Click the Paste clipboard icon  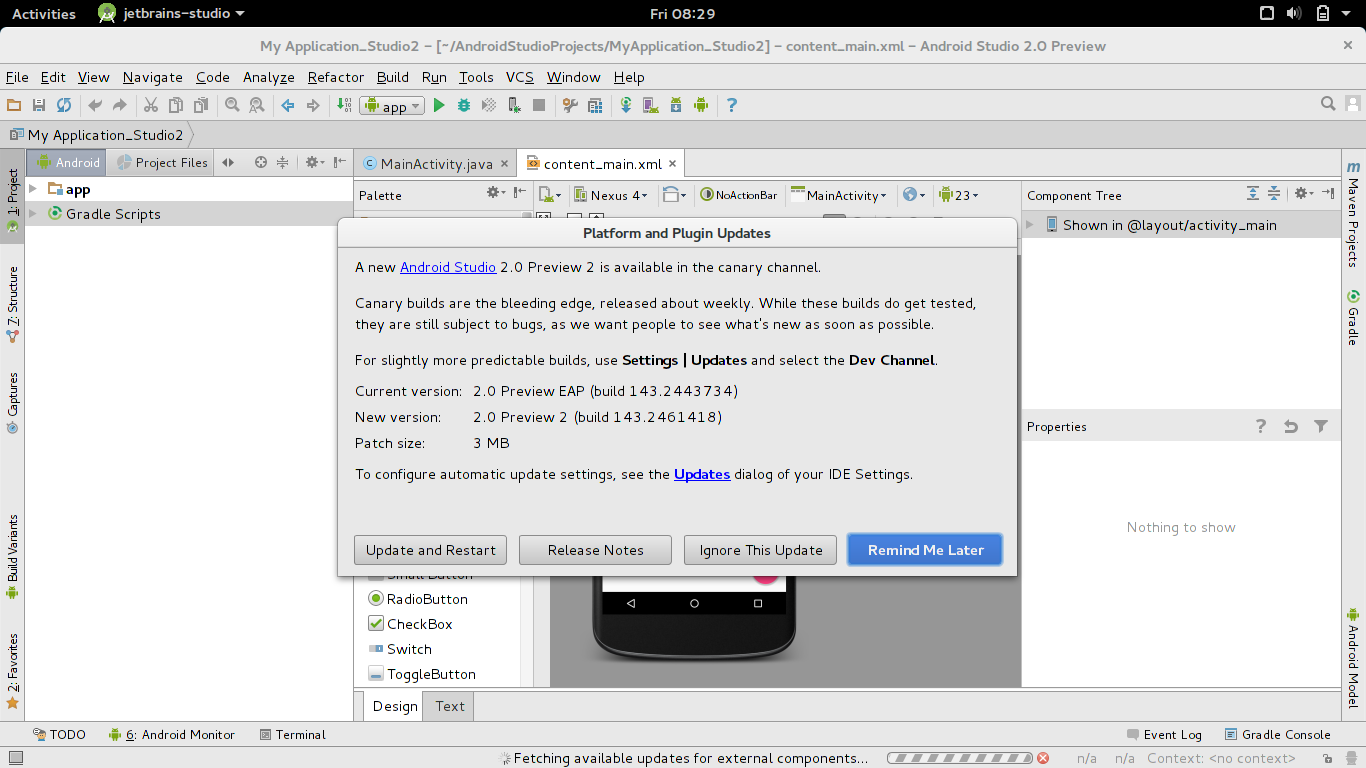pos(201,105)
